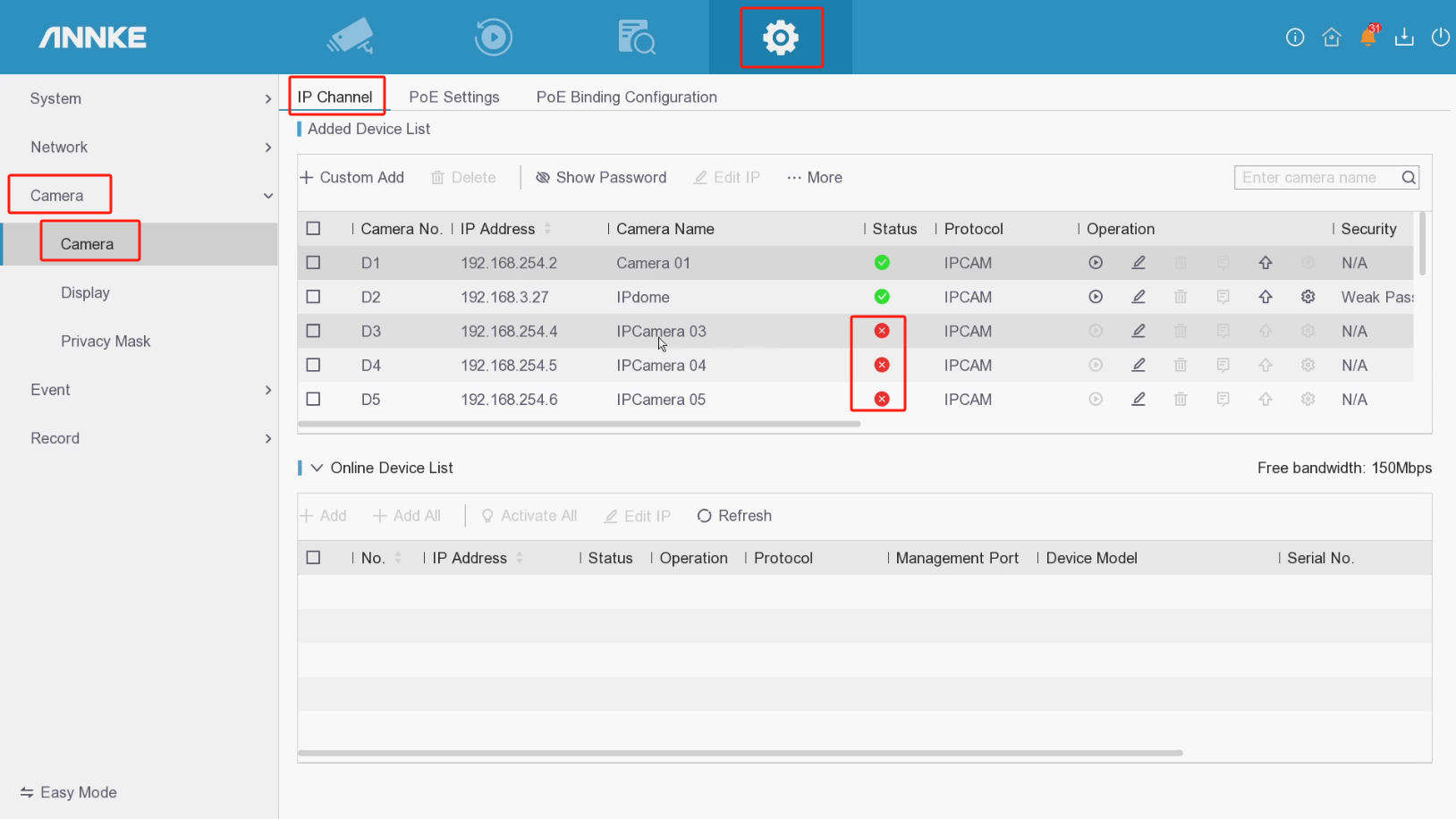
Task: Open the live view camera icon
Action: (x=350, y=37)
